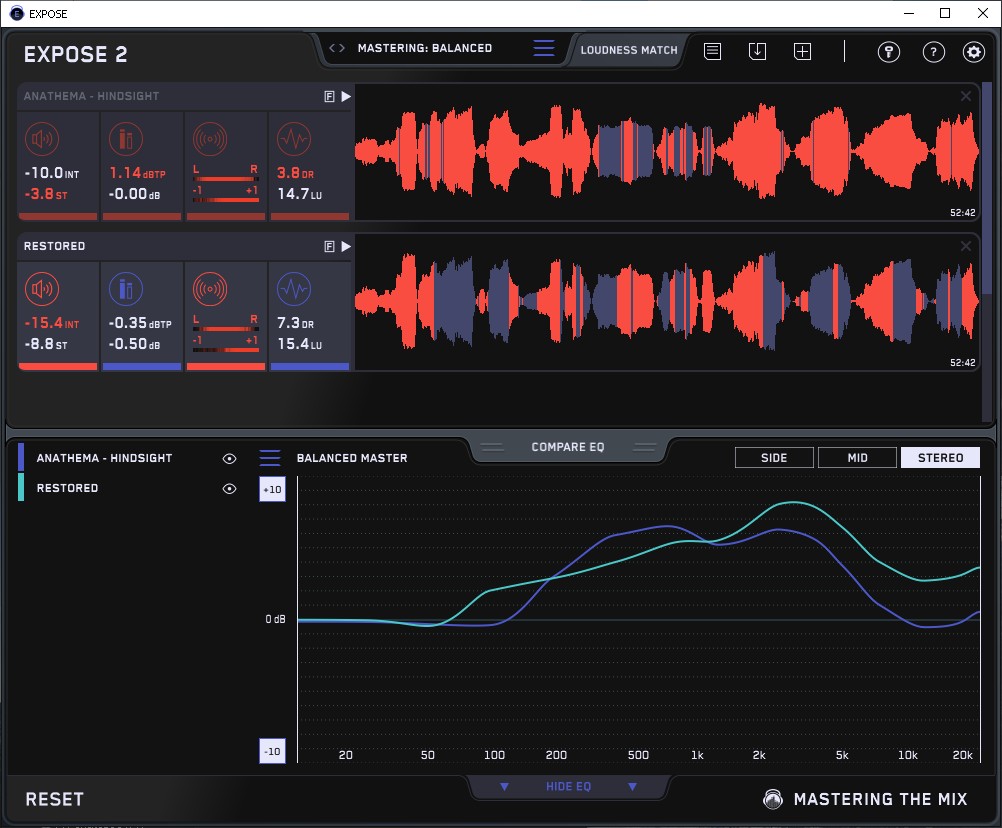Image resolution: width=1002 pixels, height=828 pixels.
Task: Toggle visibility of Anathema - Hindsight EQ curve
Action: pyautogui.click(x=229, y=458)
